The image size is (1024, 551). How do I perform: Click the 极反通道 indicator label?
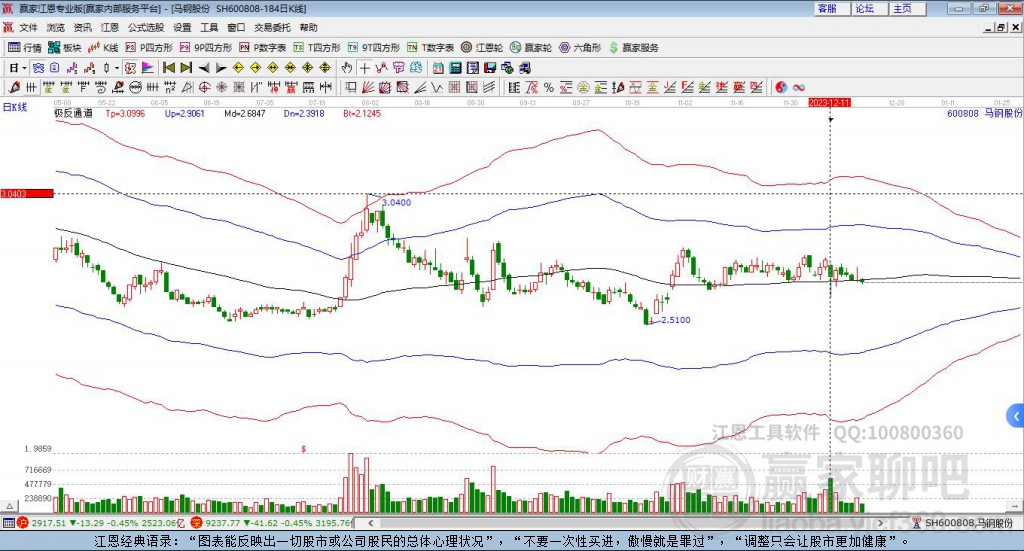73,114
